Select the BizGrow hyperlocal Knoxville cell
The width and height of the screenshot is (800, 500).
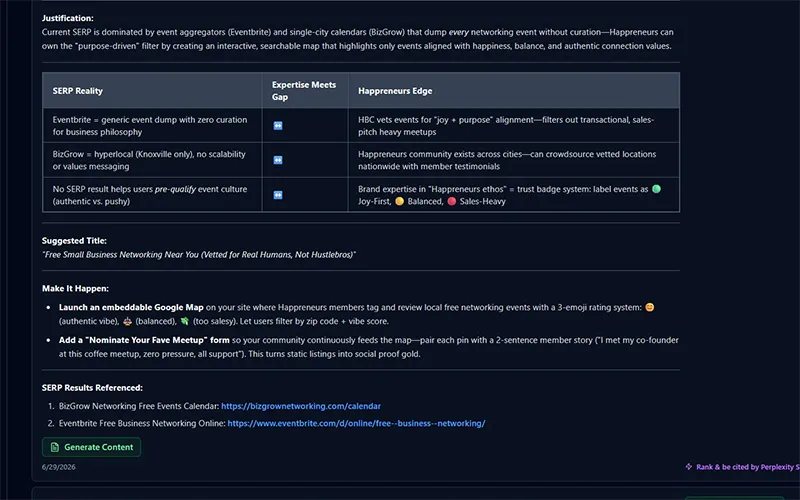click(x=152, y=160)
